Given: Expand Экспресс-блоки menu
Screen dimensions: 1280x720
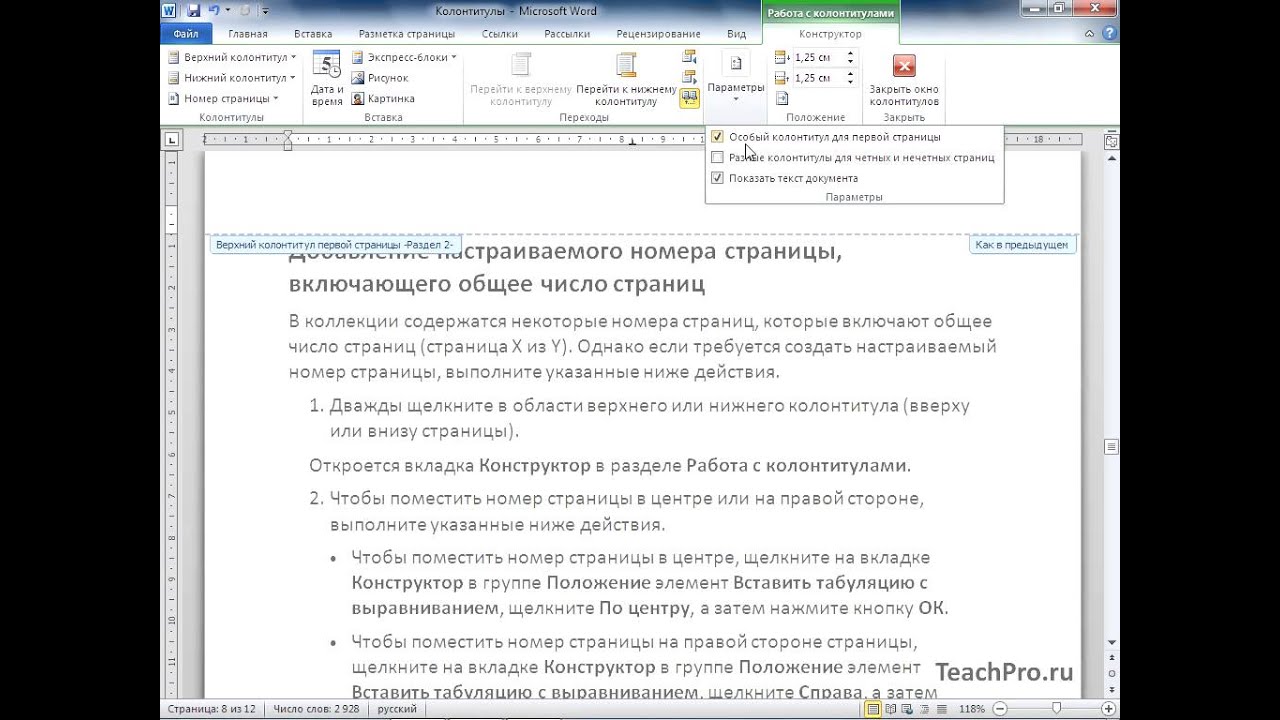Looking at the screenshot, I should point(404,57).
